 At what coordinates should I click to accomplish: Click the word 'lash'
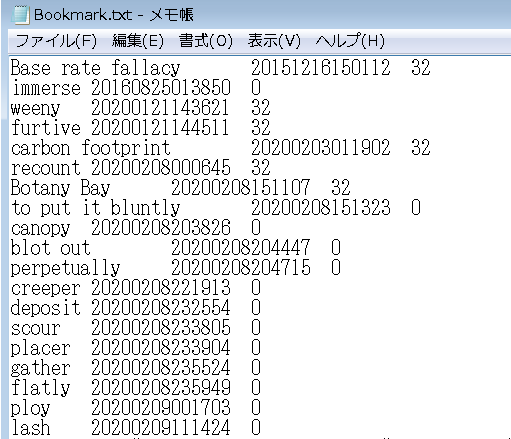pos(31,428)
